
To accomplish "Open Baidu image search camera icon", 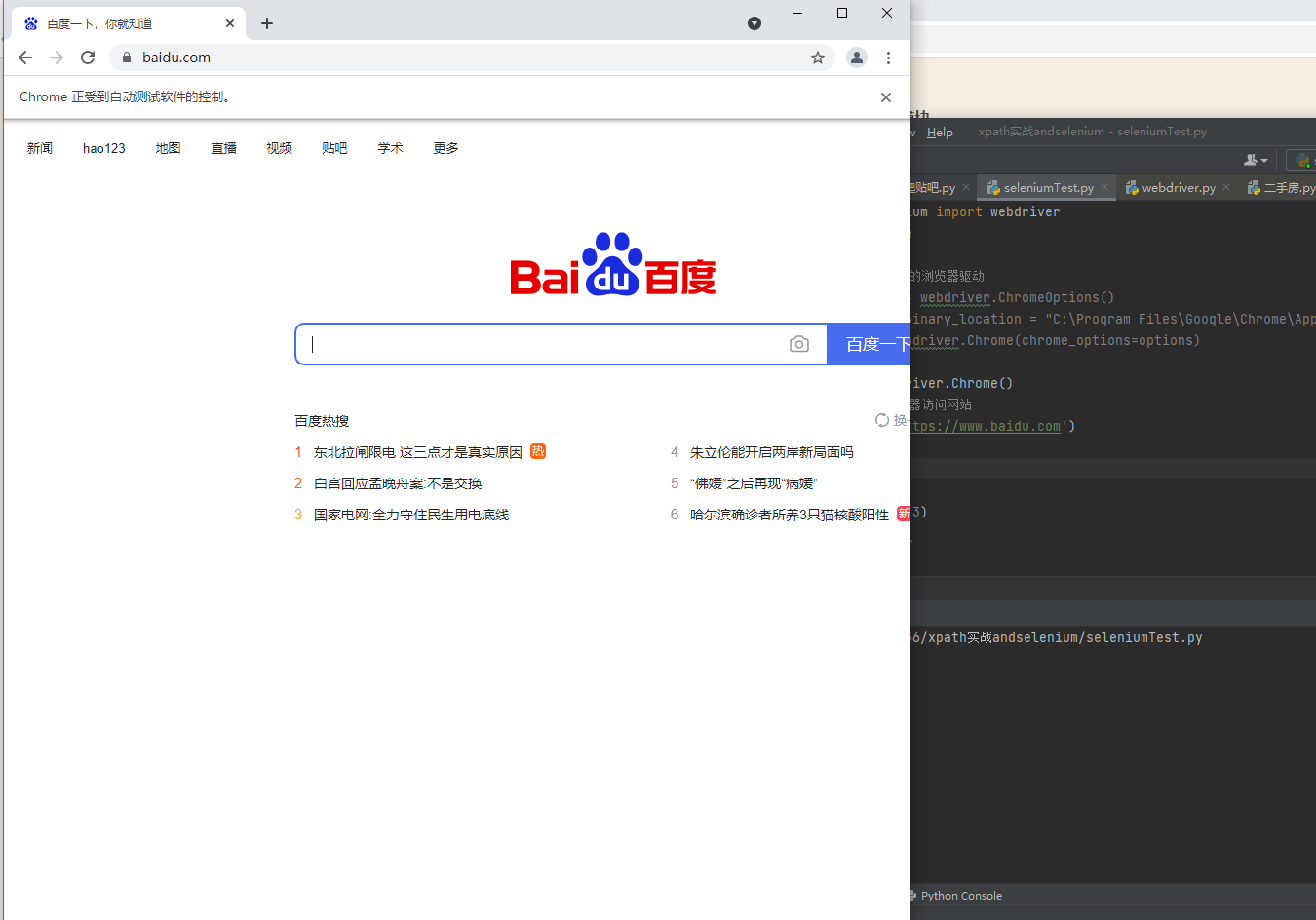I will click(x=799, y=344).
